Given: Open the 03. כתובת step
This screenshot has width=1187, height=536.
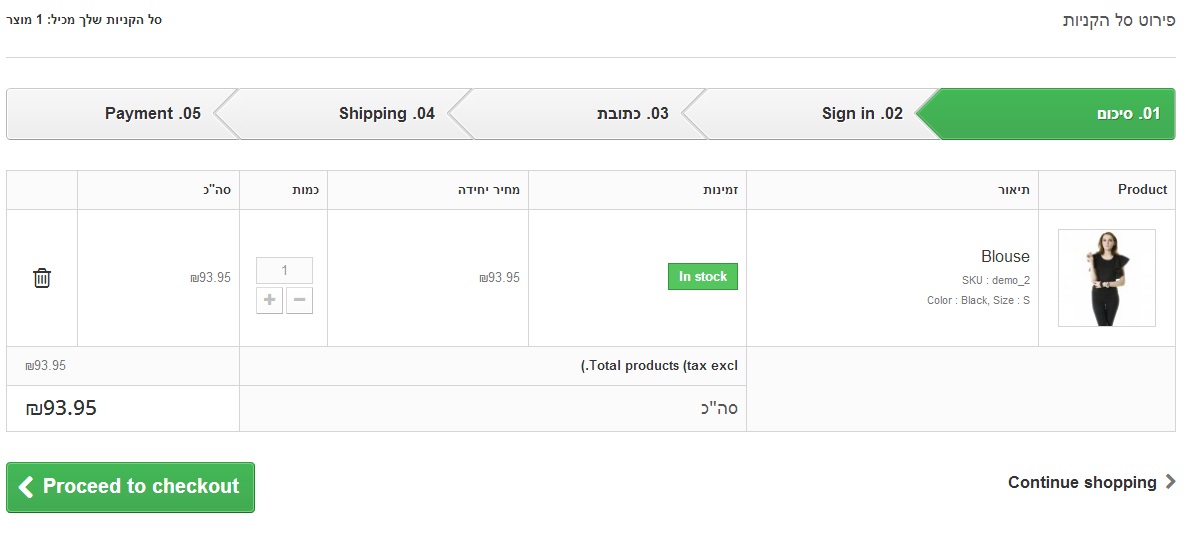Looking at the screenshot, I should tap(632, 114).
